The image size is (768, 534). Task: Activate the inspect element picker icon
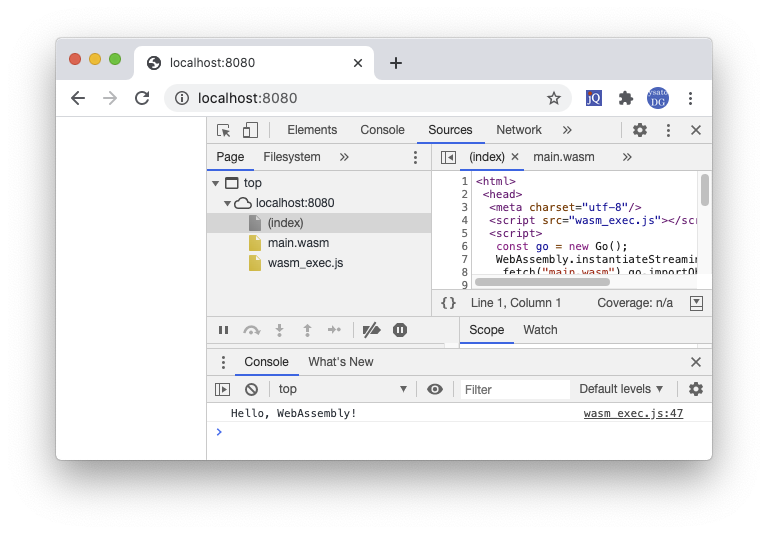tap(224, 130)
